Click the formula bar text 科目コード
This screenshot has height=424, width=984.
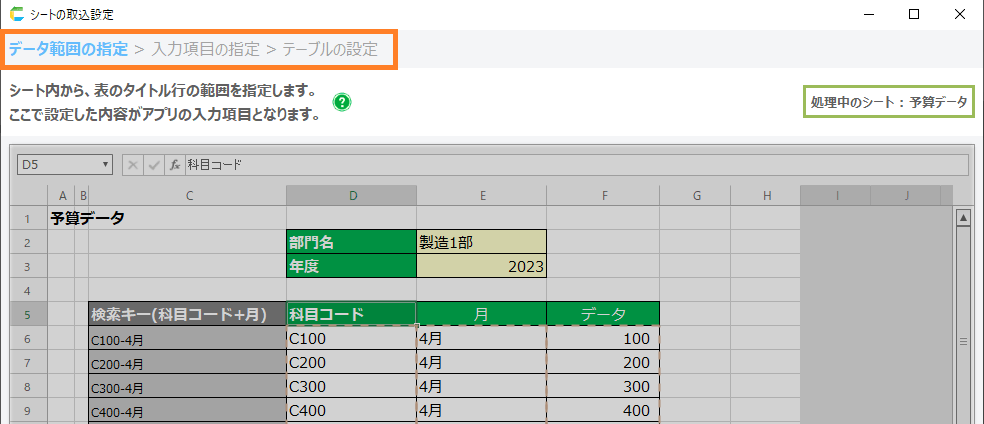click(215, 165)
